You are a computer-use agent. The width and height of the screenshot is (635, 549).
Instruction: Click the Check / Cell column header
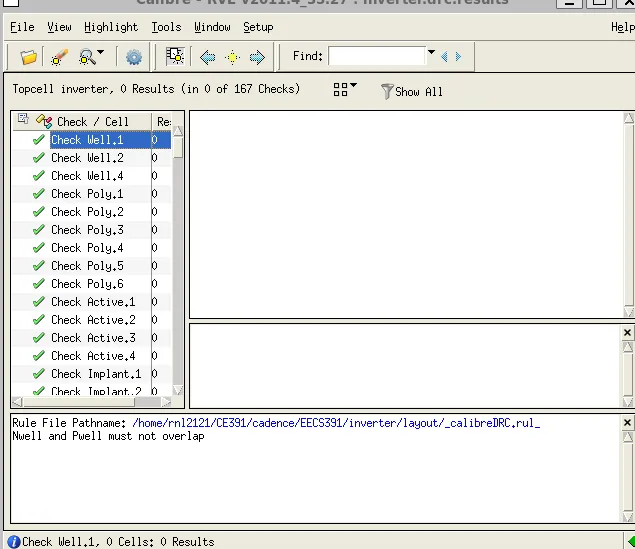pyautogui.click(x=92, y=121)
